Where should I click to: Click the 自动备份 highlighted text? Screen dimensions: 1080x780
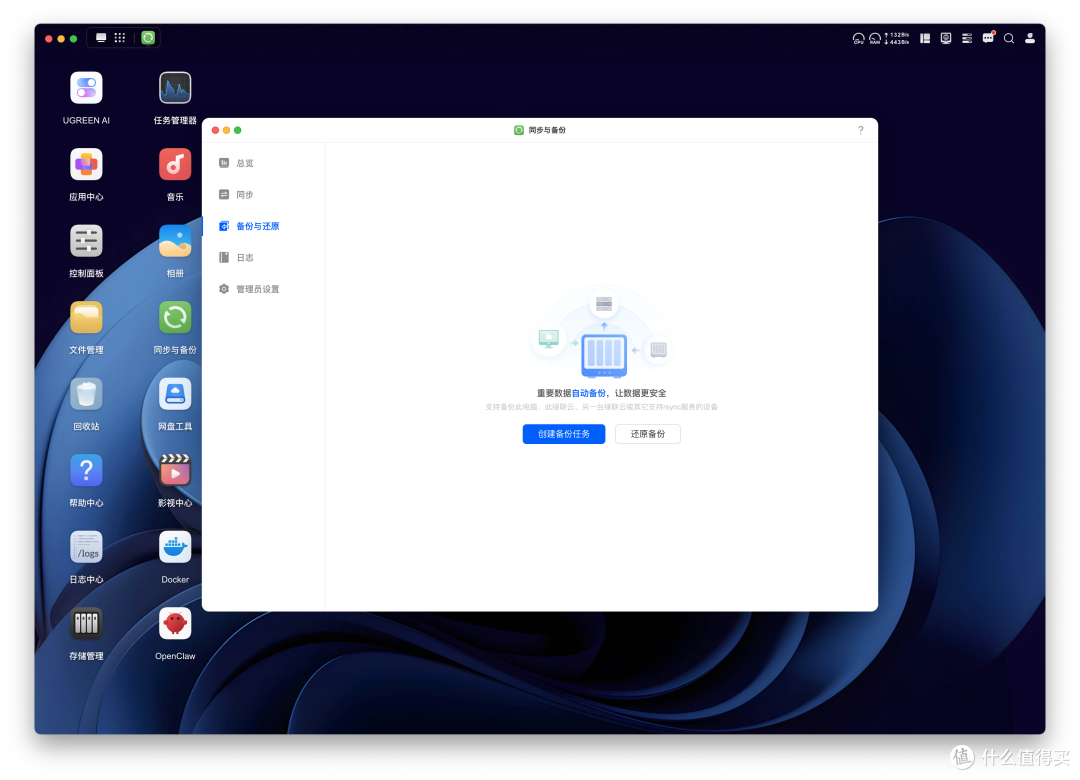(x=589, y=393)
